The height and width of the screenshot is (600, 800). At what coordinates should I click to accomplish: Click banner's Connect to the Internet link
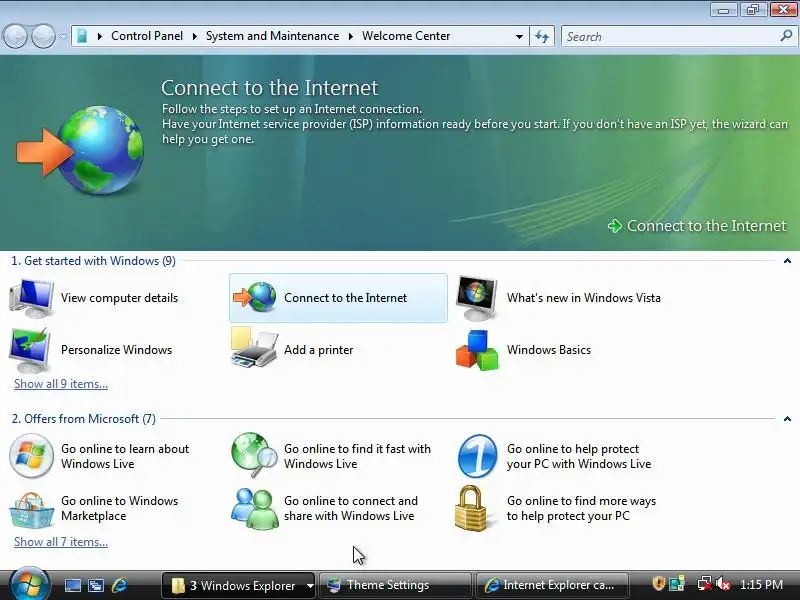coord(697,226)
